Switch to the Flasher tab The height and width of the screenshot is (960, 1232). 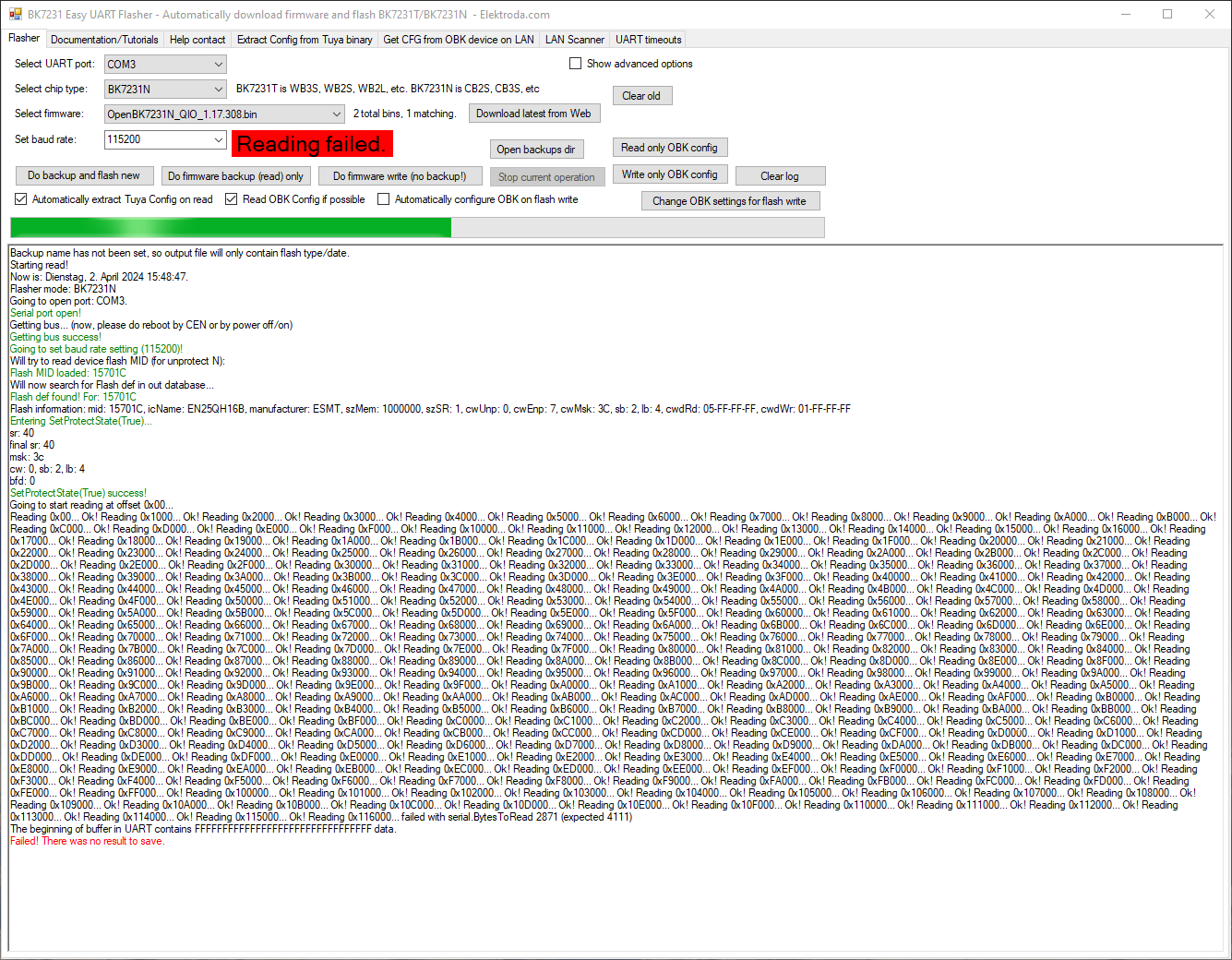pos(24,39)
